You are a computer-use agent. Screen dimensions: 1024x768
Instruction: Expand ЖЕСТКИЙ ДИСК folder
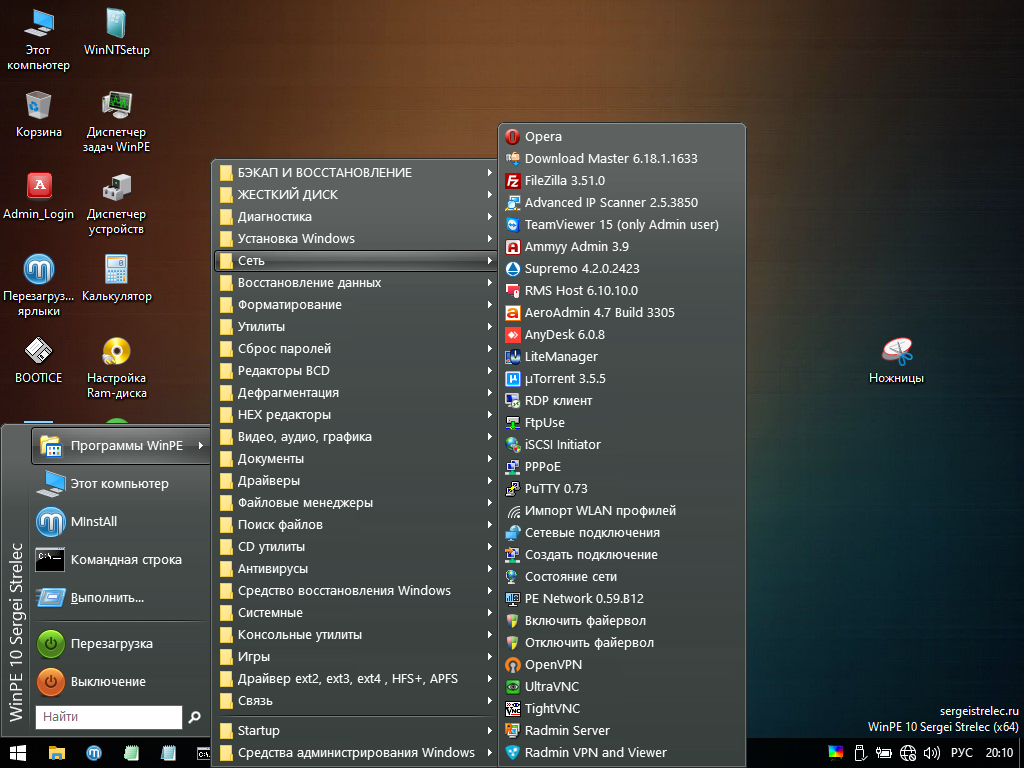click(x=356, y=195)
